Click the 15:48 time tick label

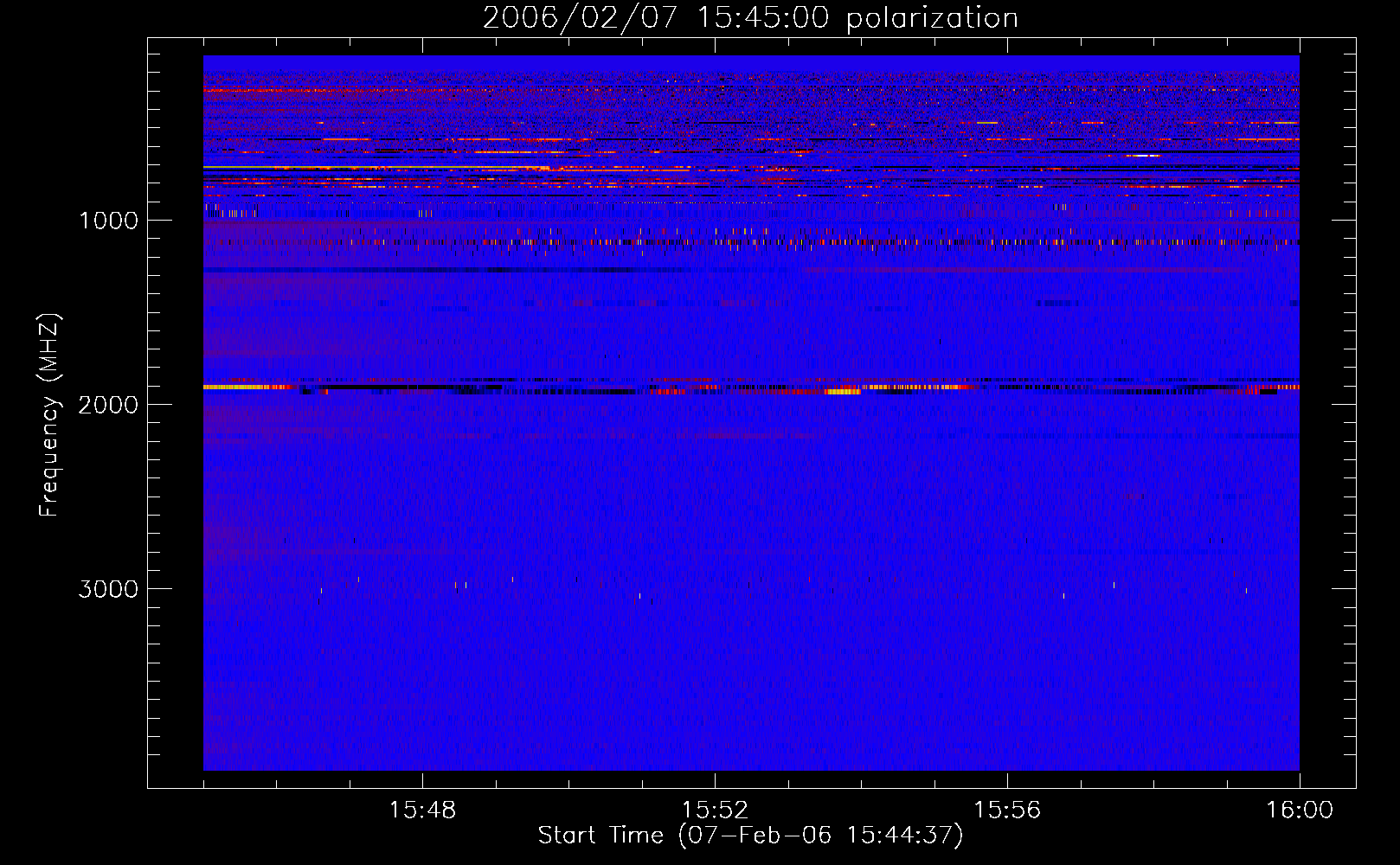422,811
